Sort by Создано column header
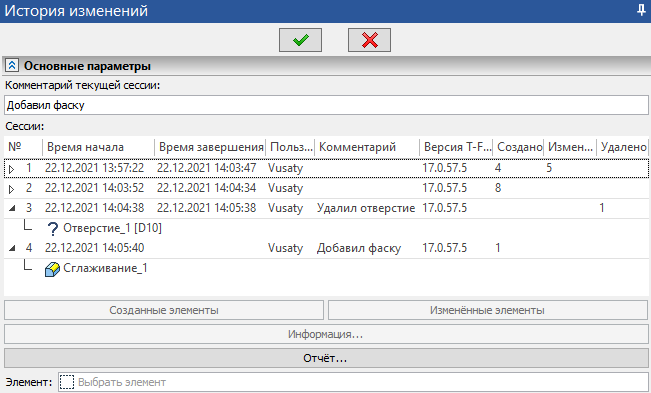The height and width of the screenshot is (393, 651). 519,147
